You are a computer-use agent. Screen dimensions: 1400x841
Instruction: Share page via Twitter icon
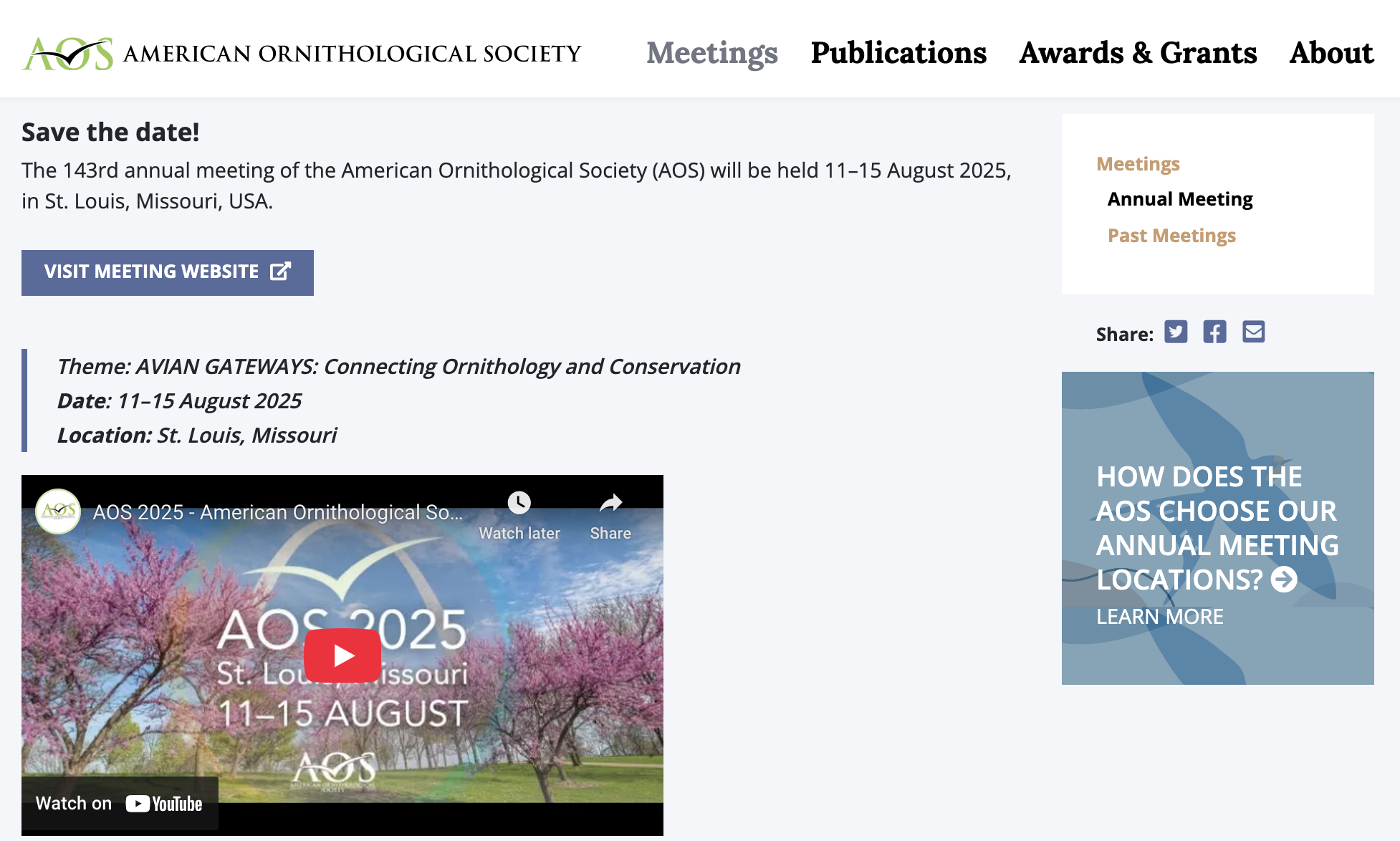1176,332
